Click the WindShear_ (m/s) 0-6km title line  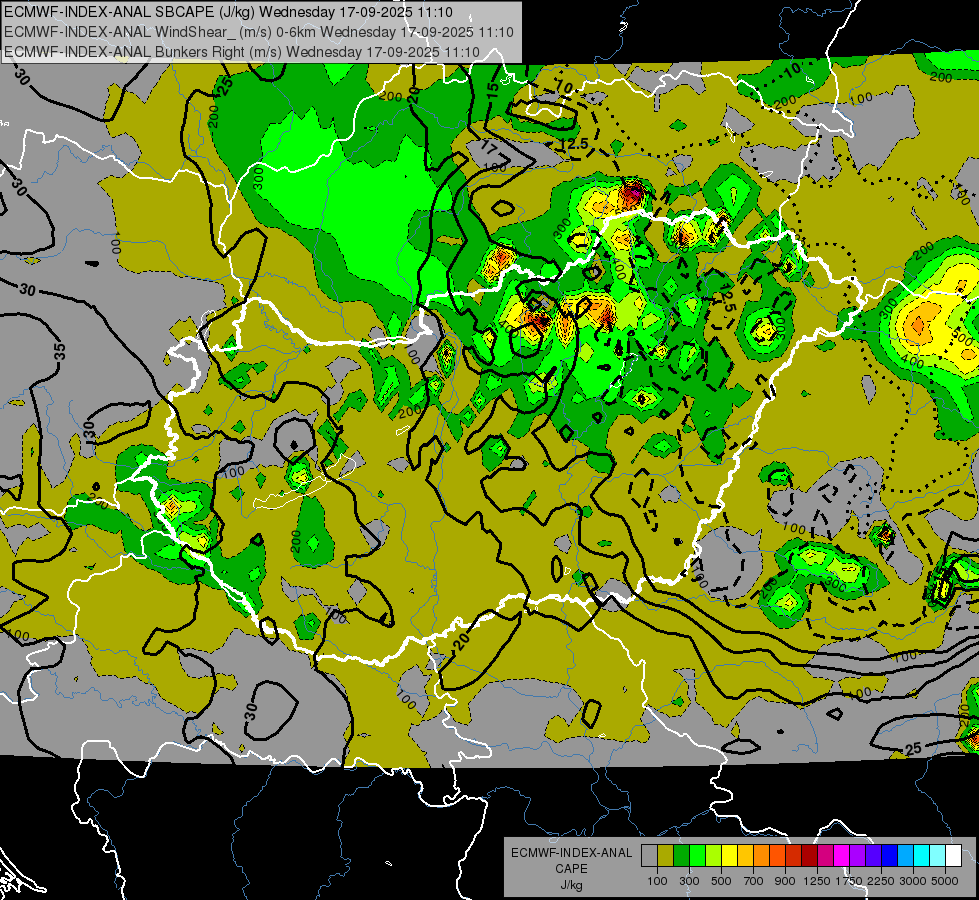[258, 32]
